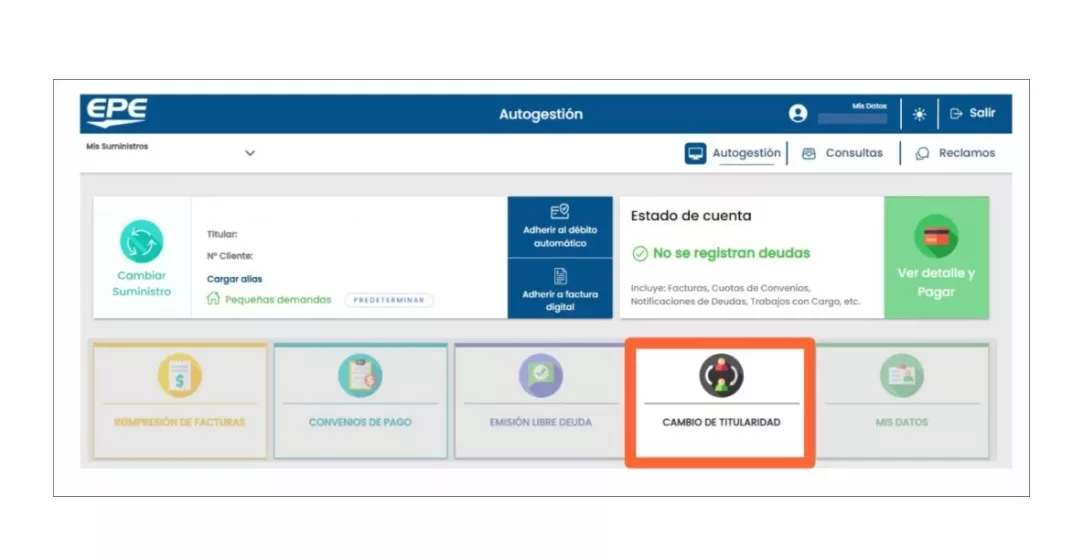The image size is (1080, 556).
Task: Click Cargar alias link
Action: [x=234, y=279]
